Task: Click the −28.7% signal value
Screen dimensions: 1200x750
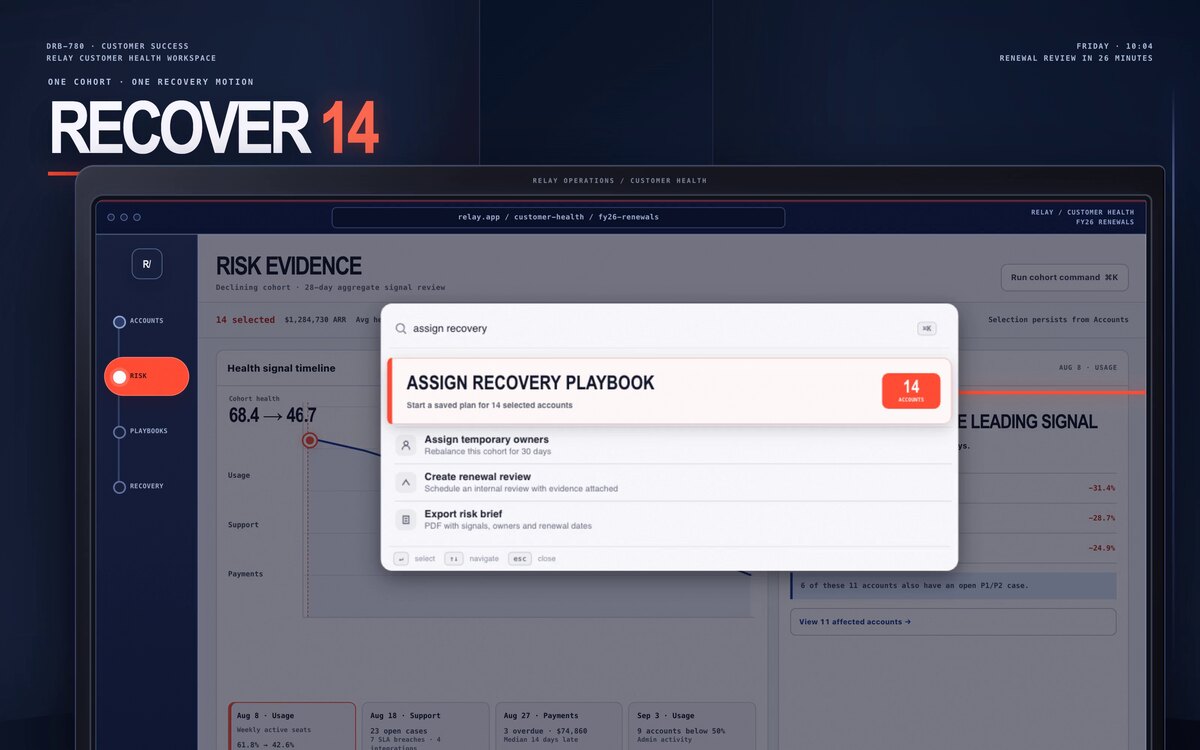Action: coord(1101,518)
